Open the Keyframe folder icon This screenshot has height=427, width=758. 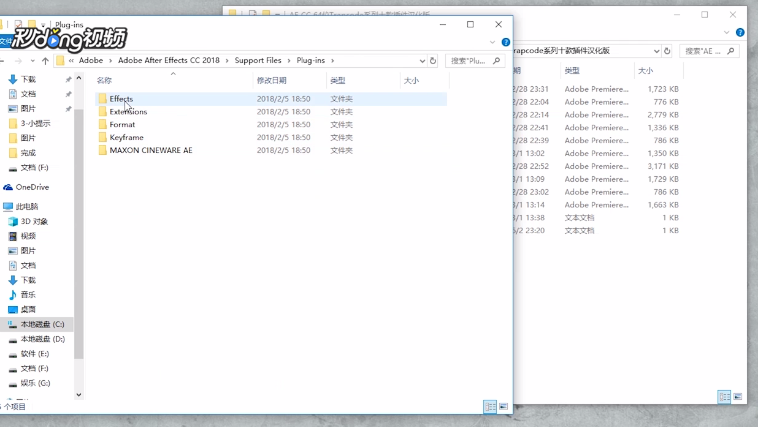[x=102, y=137]
